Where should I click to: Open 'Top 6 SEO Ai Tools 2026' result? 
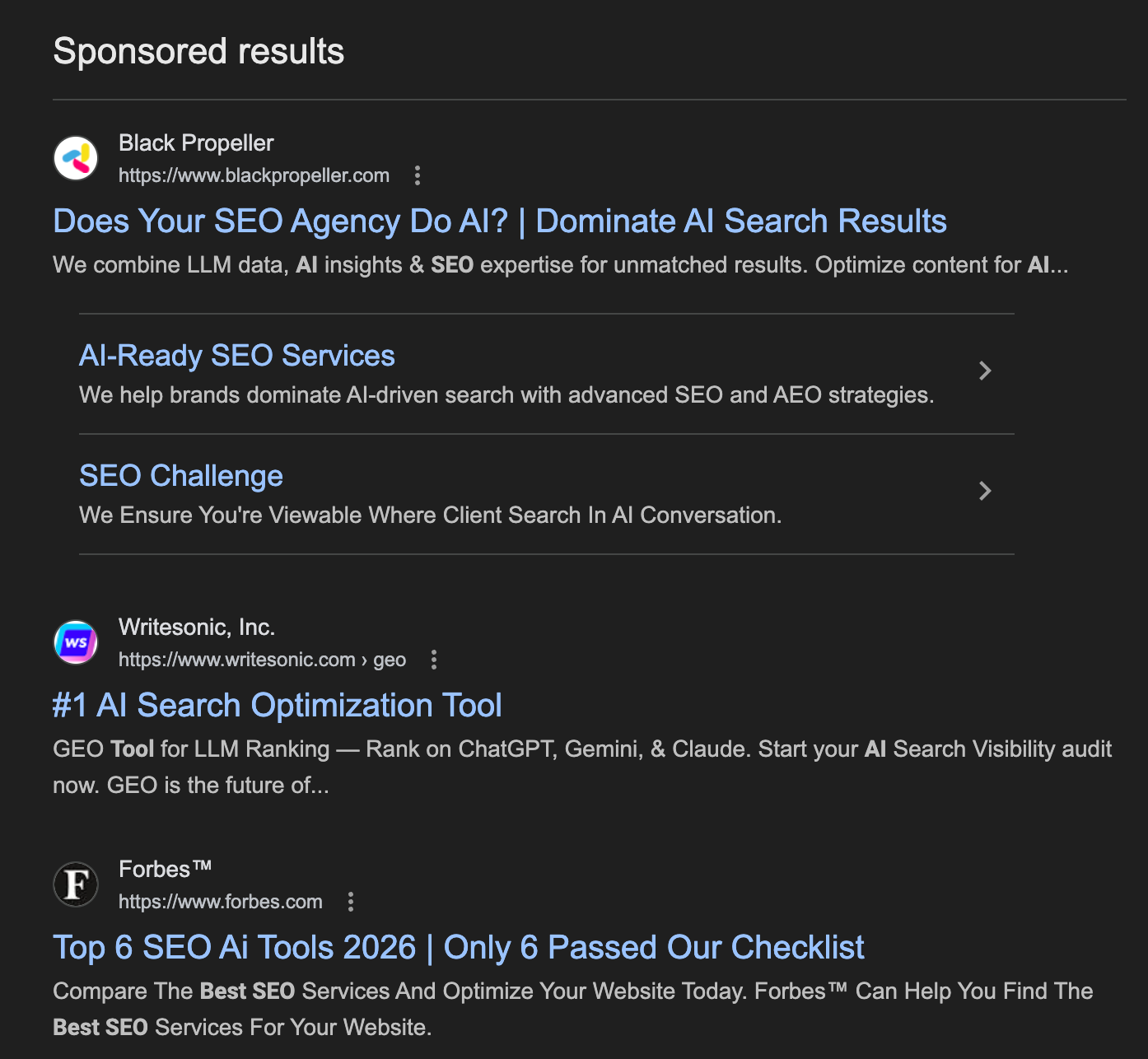point(458,947)
